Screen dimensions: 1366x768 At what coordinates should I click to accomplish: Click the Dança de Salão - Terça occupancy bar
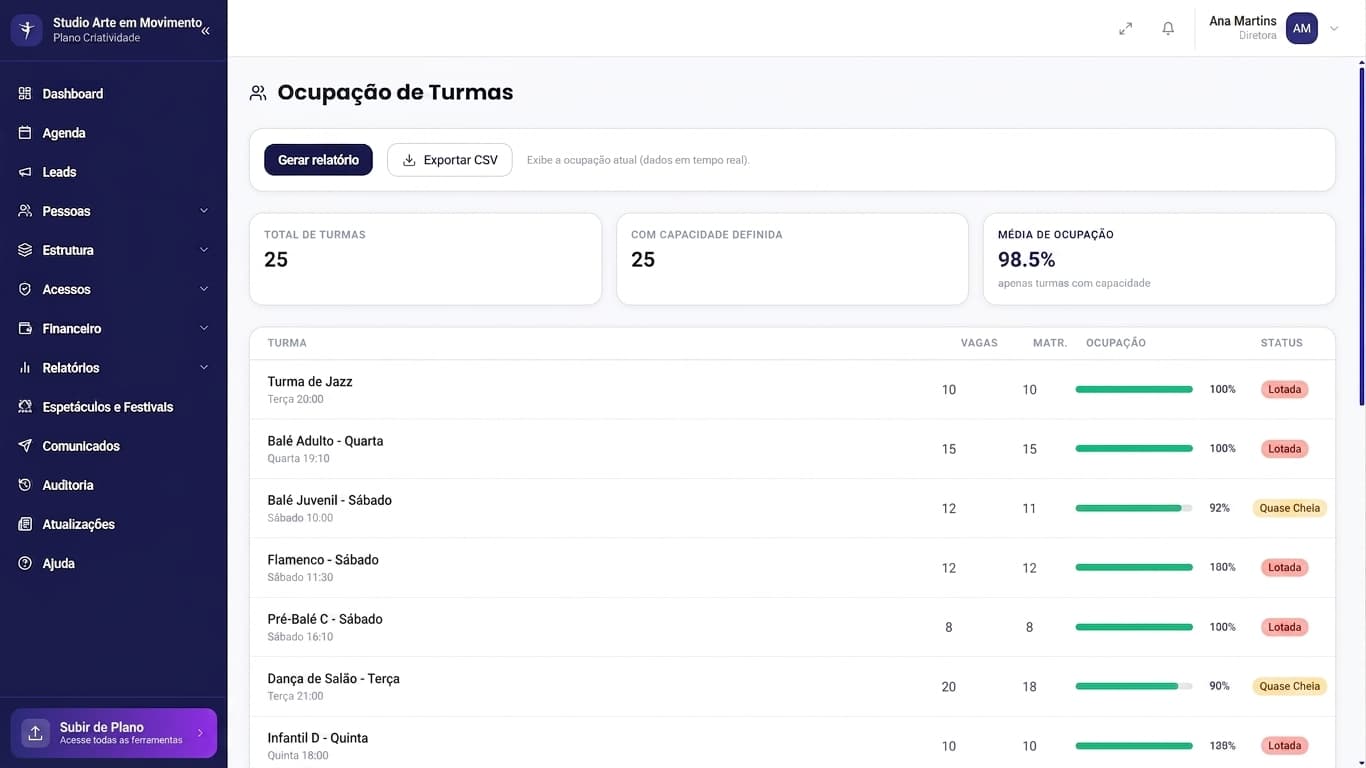pyautogui.click(x=1134, y=686)
